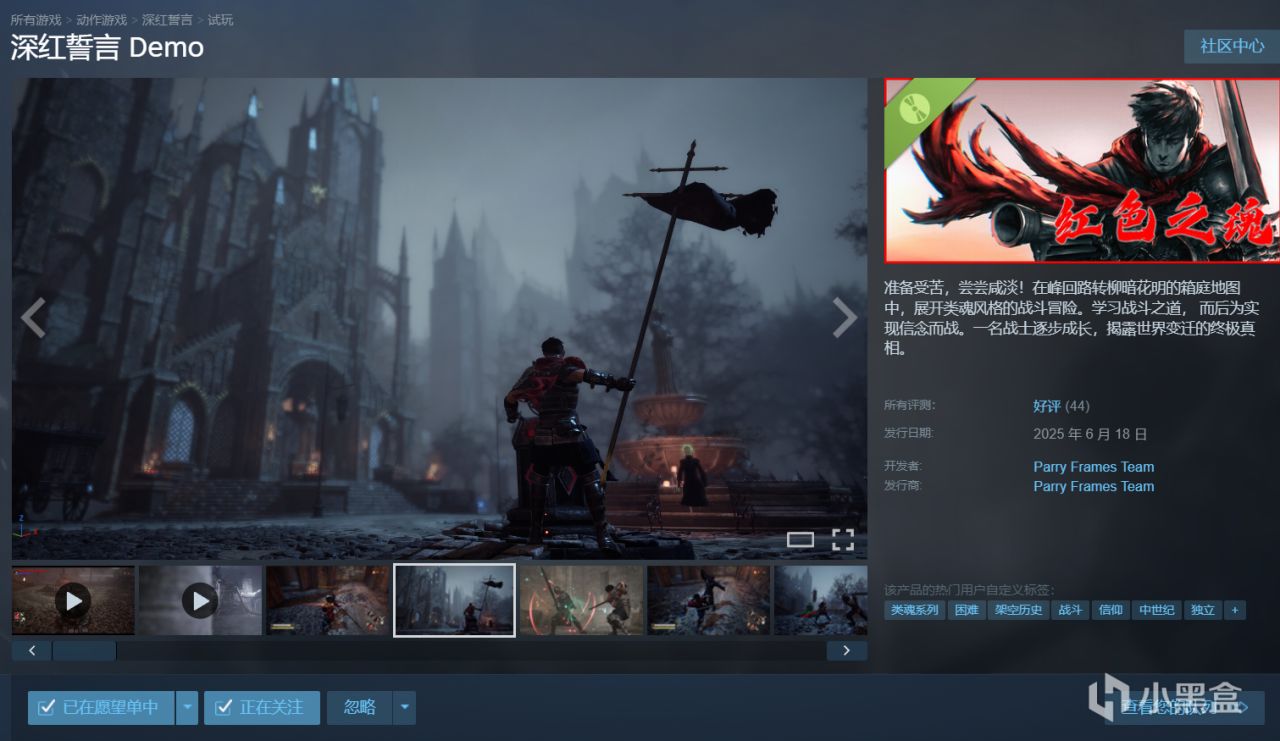Viewport: 1280px width, 741px height.
Task: Click the thumbnail strip scrollbar handle
Action: click(84, 651)
